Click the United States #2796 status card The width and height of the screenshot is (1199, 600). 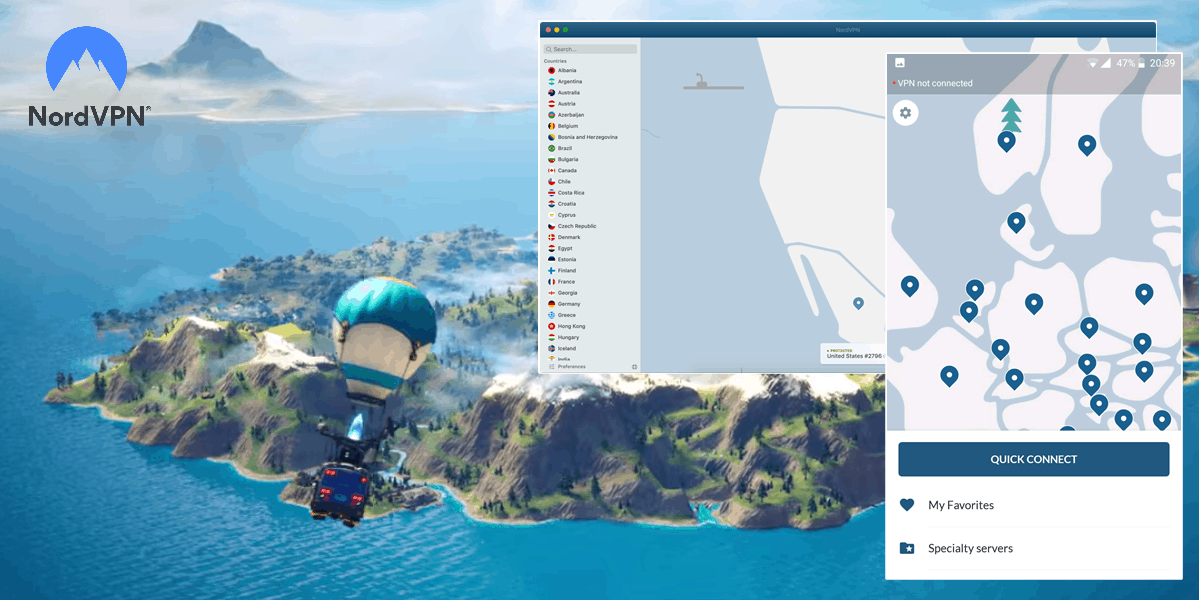(x=853, y=353)
